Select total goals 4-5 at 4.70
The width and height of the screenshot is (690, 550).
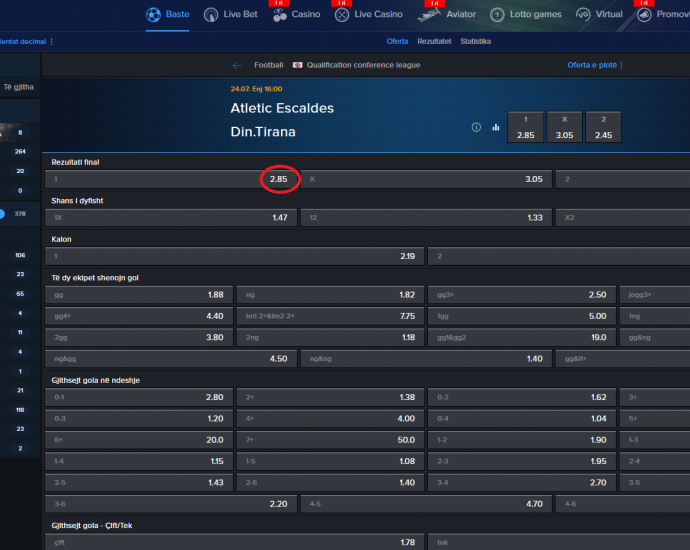click(x=426, y=504)
